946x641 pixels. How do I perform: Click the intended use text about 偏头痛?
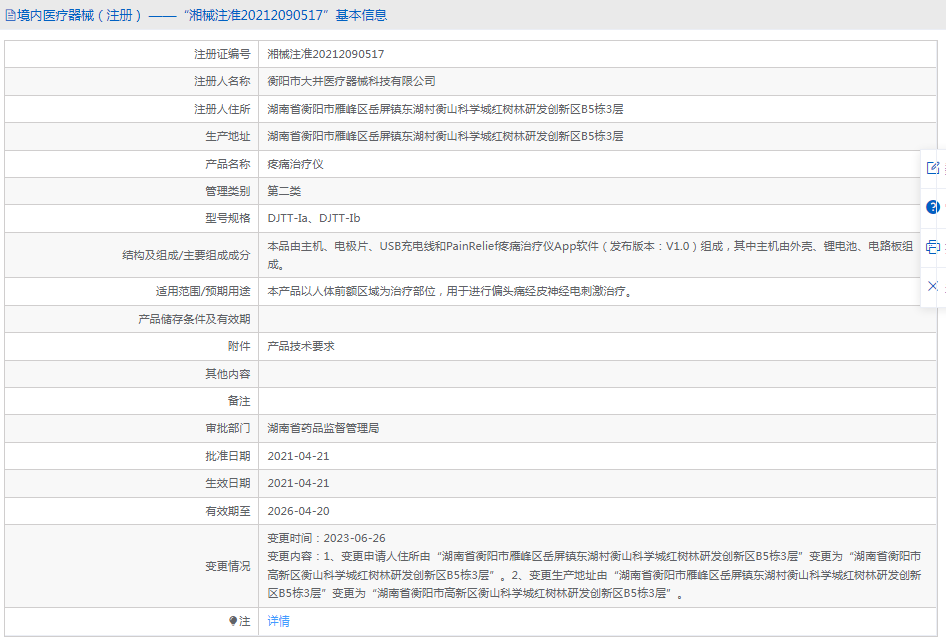pos(450,292)
